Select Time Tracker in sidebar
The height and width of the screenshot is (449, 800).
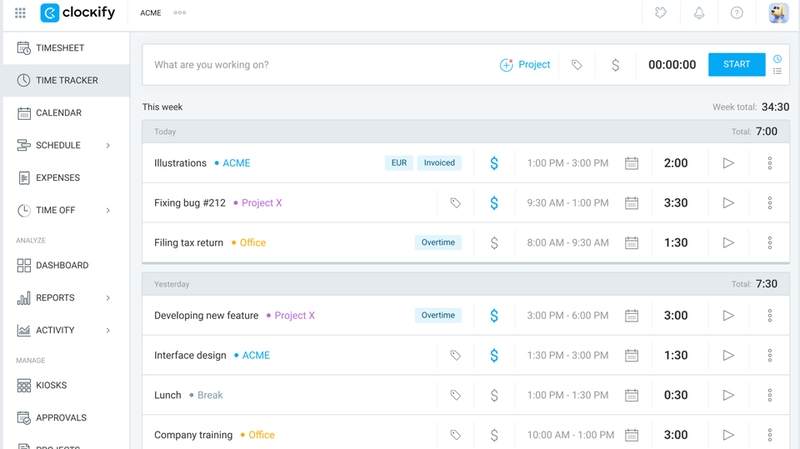click(x=66, y=80)
